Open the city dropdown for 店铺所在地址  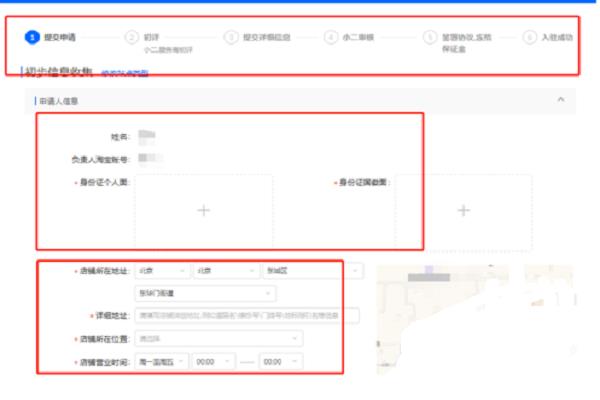coord(224,271)
